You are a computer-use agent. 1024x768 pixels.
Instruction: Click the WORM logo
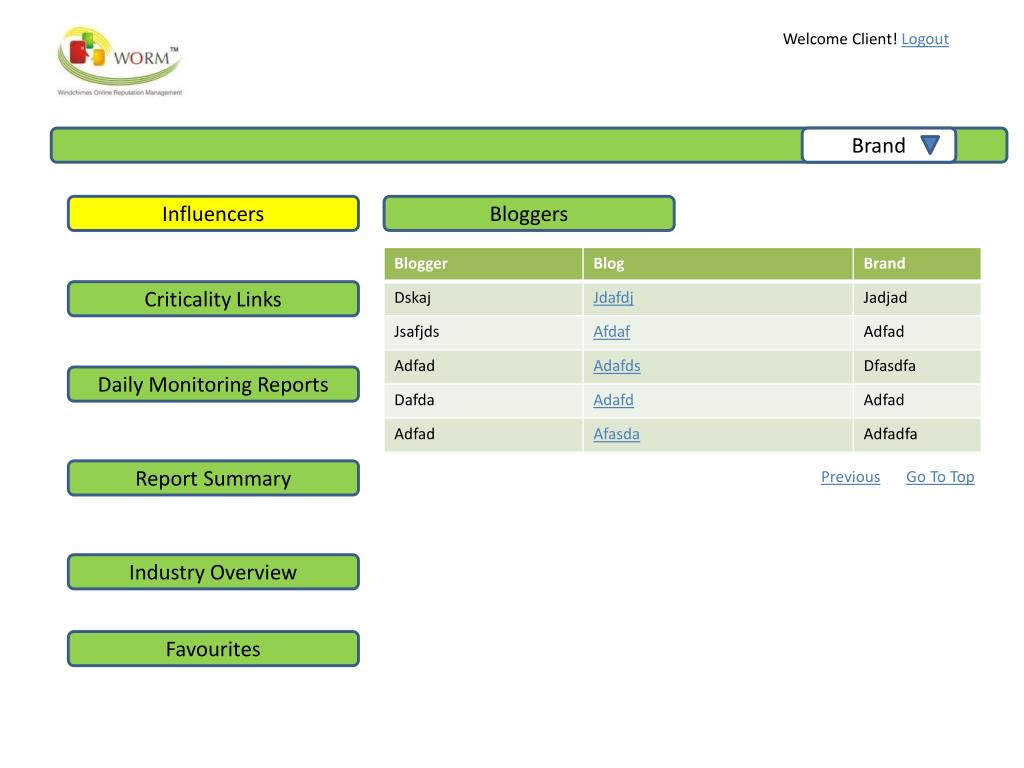click(x=120, y=61)
